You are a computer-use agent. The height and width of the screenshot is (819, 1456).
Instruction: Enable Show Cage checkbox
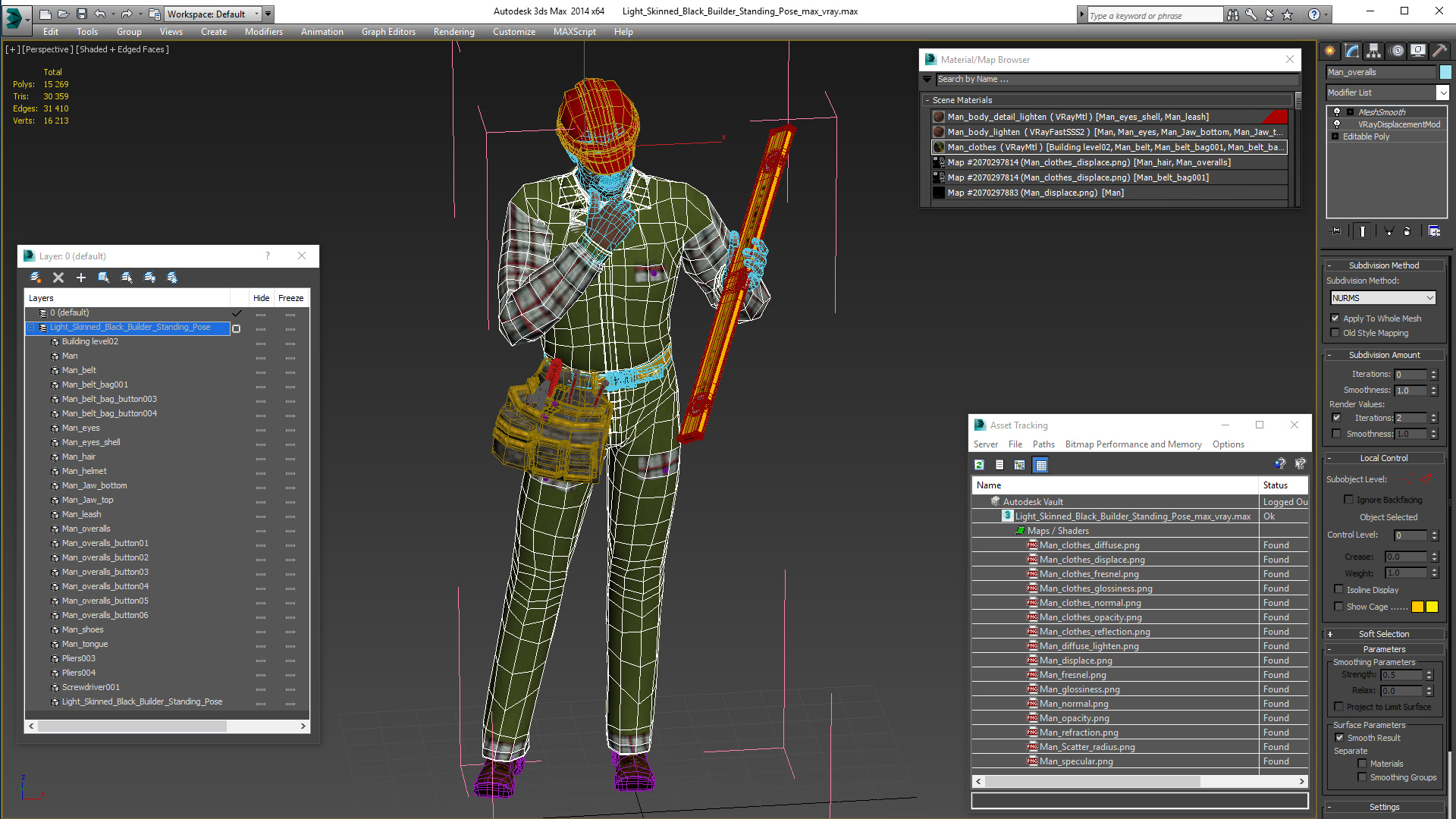[x=1339, y=606]
